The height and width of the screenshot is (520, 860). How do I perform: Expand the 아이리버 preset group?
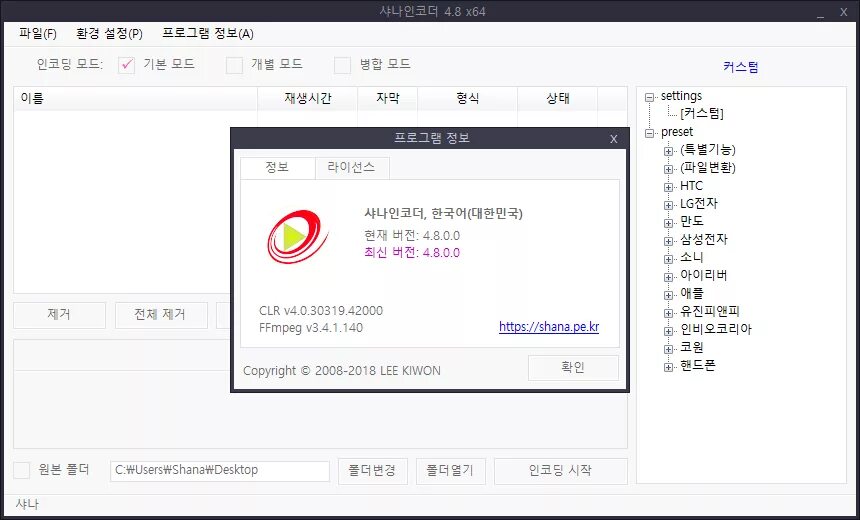[668, 277]
